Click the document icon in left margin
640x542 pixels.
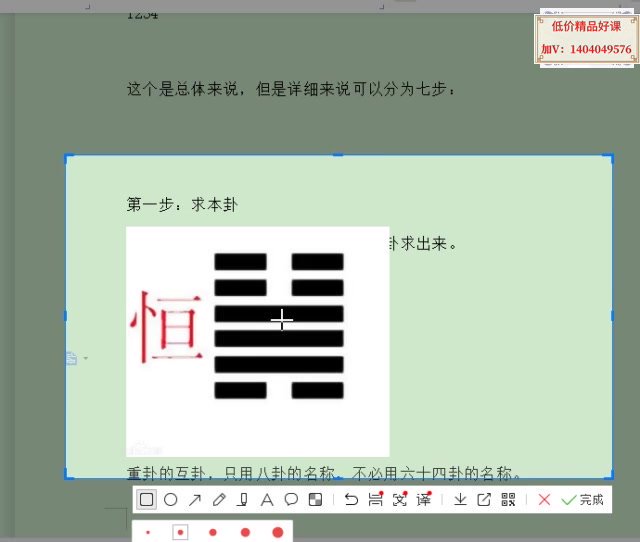(71, 358)
